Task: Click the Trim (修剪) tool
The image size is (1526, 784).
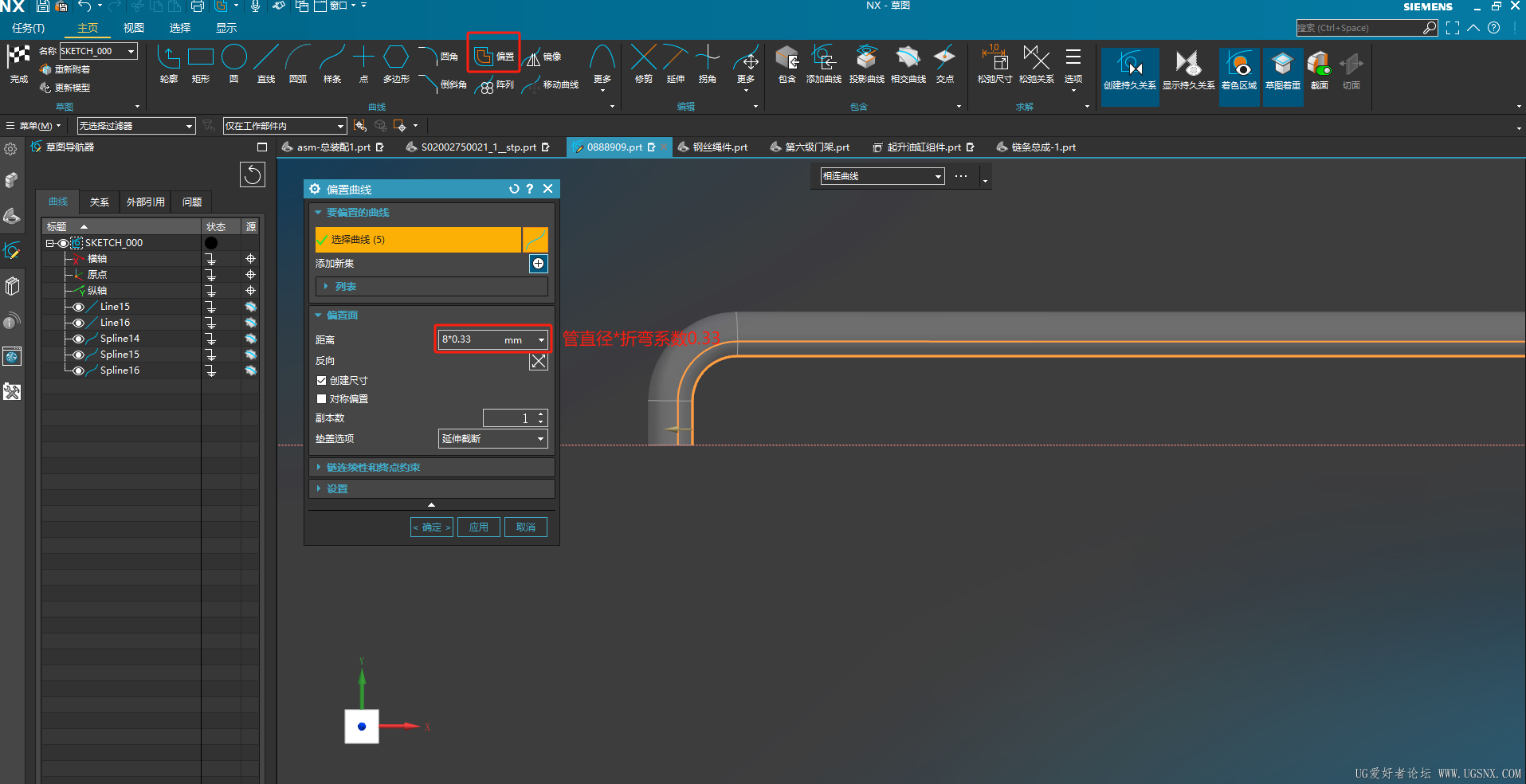Action: tap(644, 65)
